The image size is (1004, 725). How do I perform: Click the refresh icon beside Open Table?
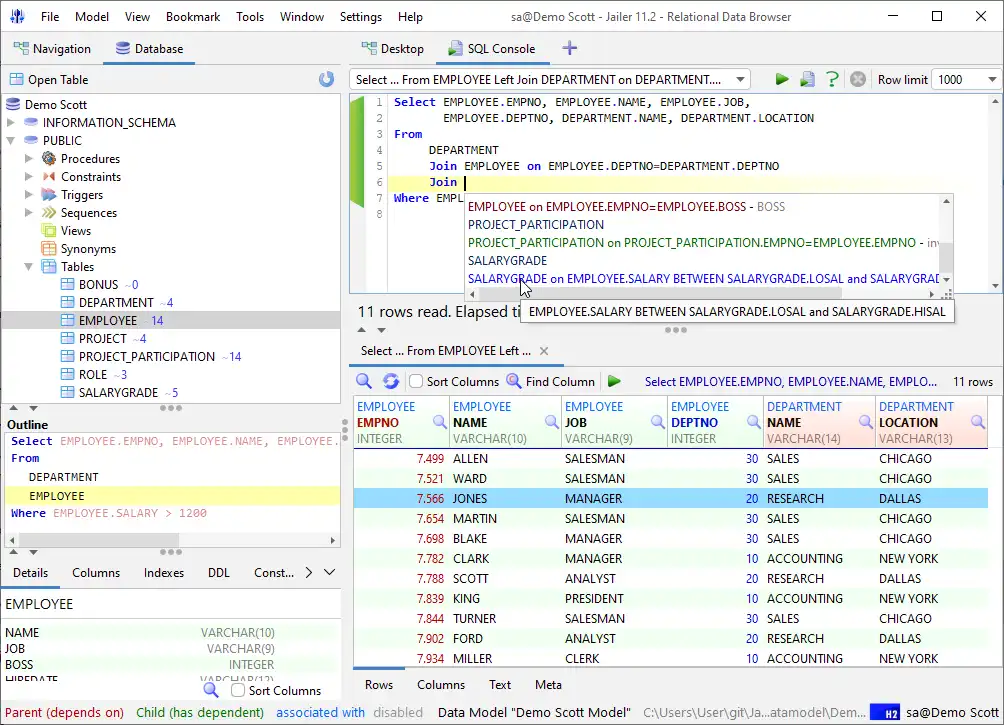[326, 80]
